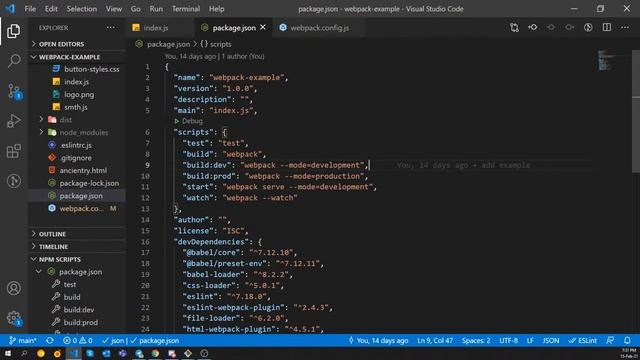Open the Manage gear icon
This screenshot has width=640, height=360.
click(x=14, y=318)
